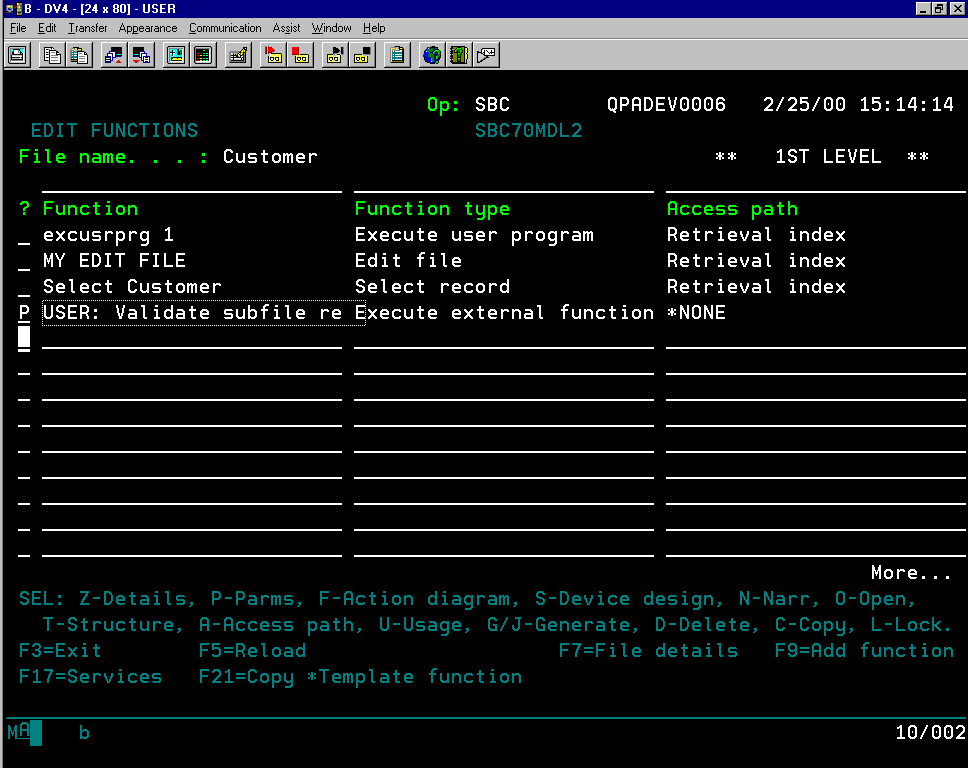Paste from clipboard using the Paste icon
Image resolution: width=968 pixels, height=768 pixels.
point(79,55)
